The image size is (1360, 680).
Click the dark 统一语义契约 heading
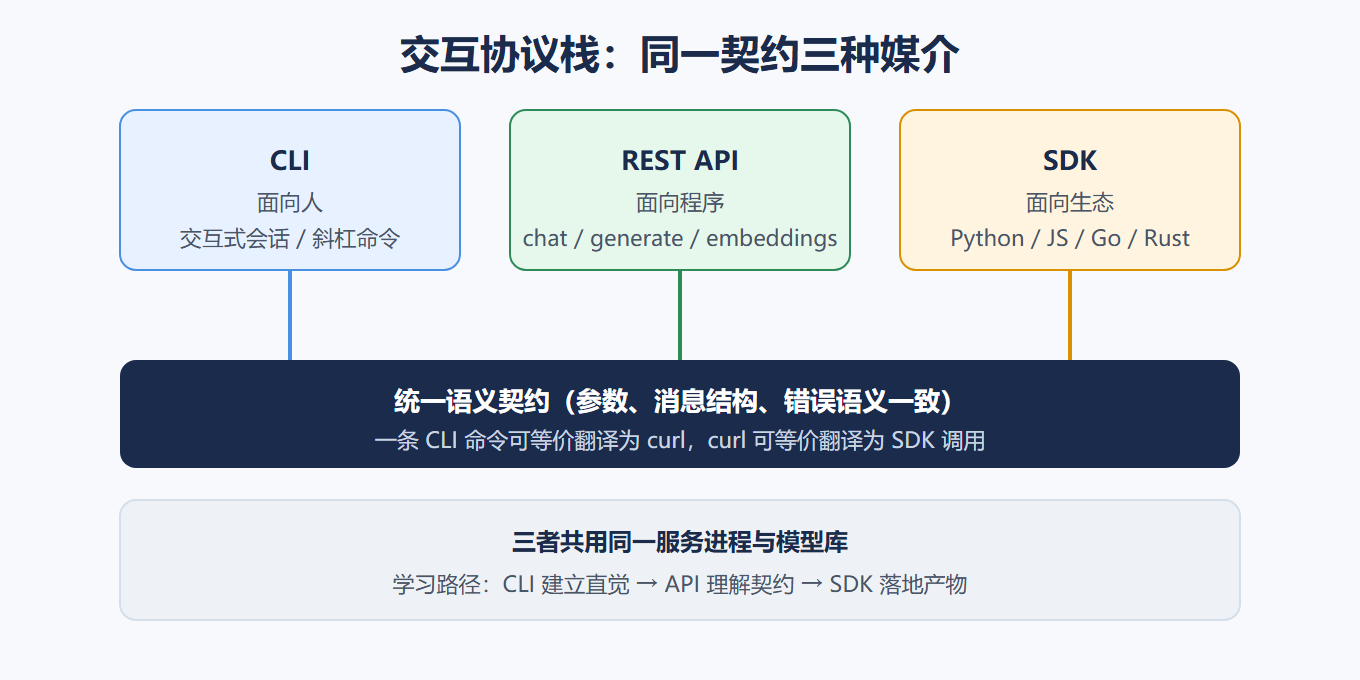(680, 402)
